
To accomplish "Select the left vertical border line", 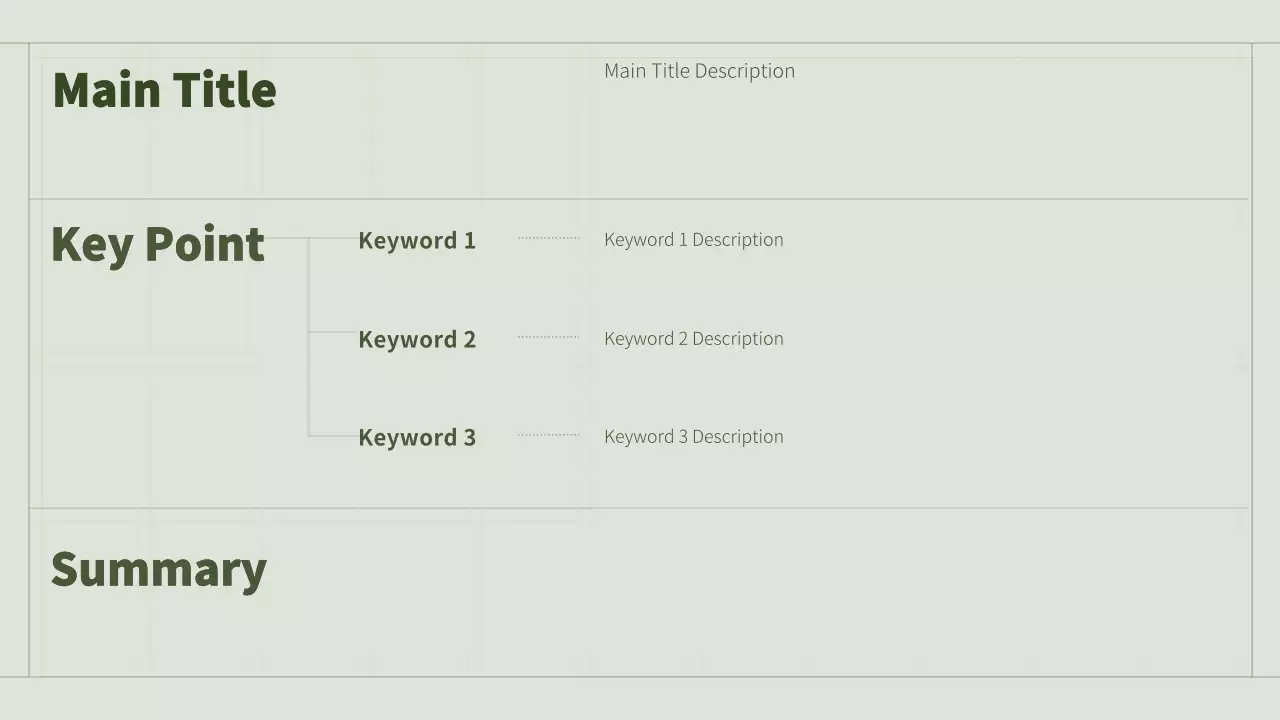I will pyautogui.click(x=29, y=360).
